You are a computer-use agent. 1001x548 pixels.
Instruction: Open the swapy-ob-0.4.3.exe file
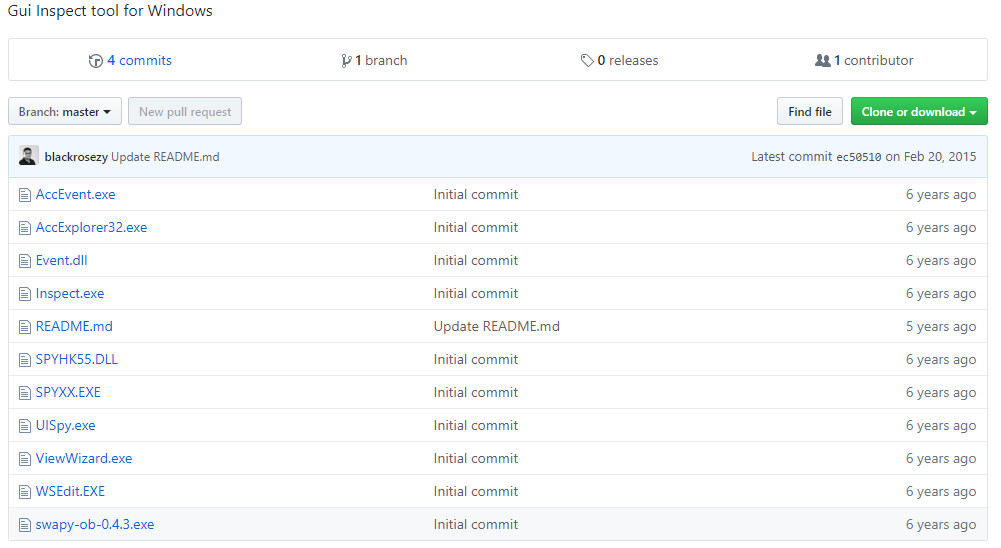coord(94,525)
